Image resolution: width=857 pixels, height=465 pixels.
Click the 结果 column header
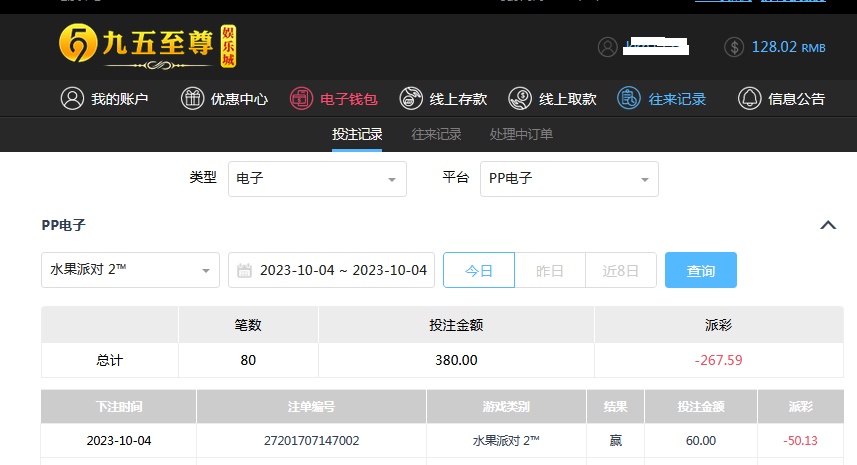[x=615, y=407]
